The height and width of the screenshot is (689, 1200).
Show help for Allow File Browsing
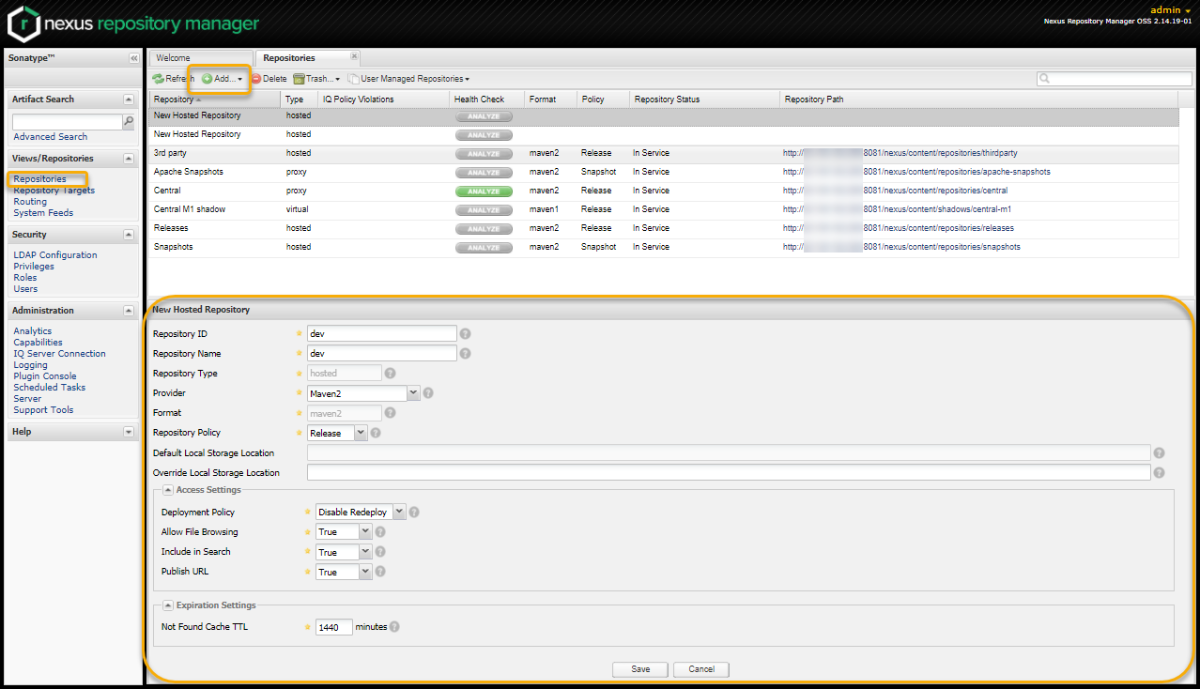(380, 532)
